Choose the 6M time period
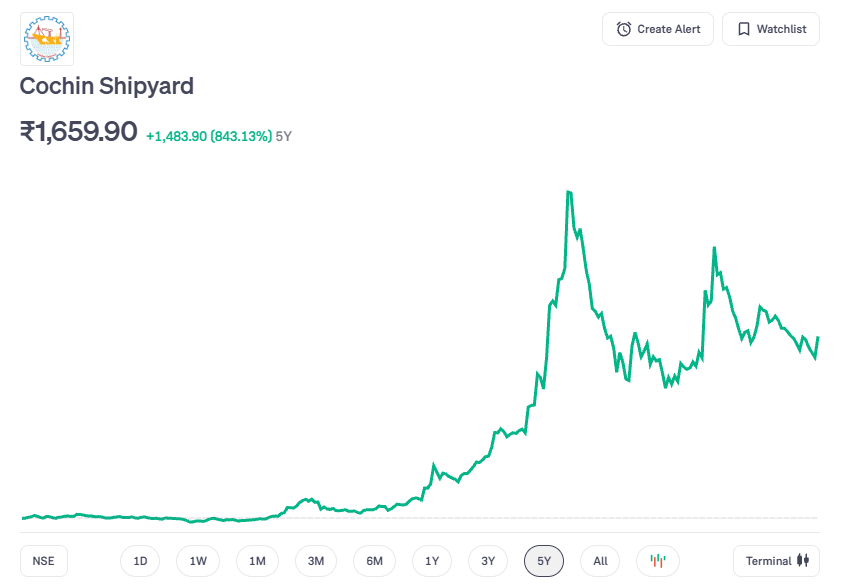Screen dimensions: 846x586 [374, 561]
